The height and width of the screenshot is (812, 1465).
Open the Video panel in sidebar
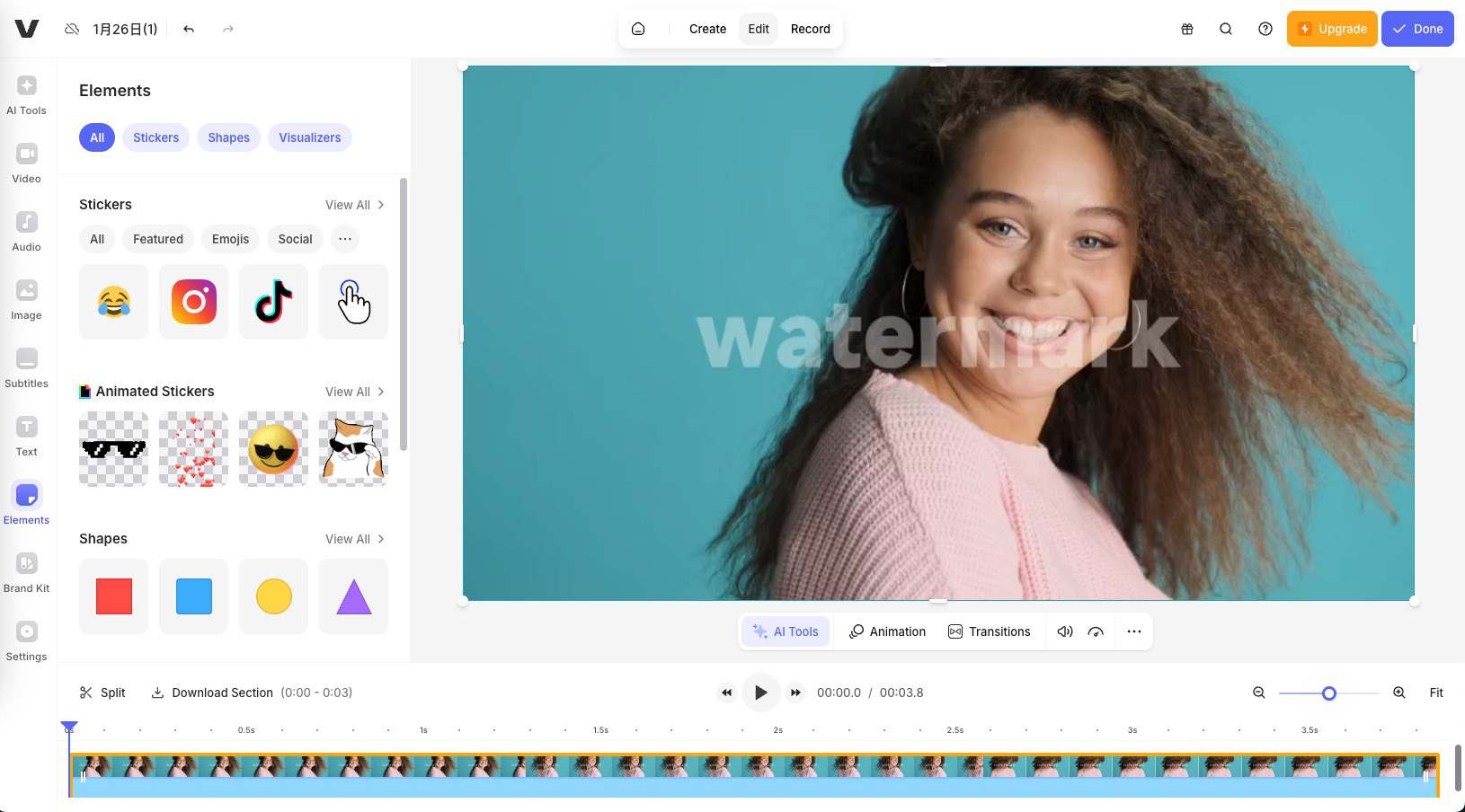(x=26, y=162)
